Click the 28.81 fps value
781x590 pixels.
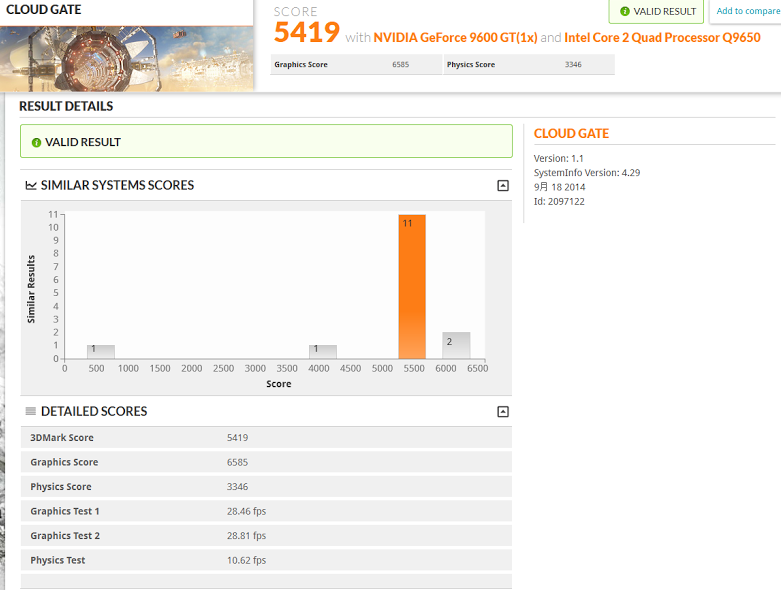247,536
